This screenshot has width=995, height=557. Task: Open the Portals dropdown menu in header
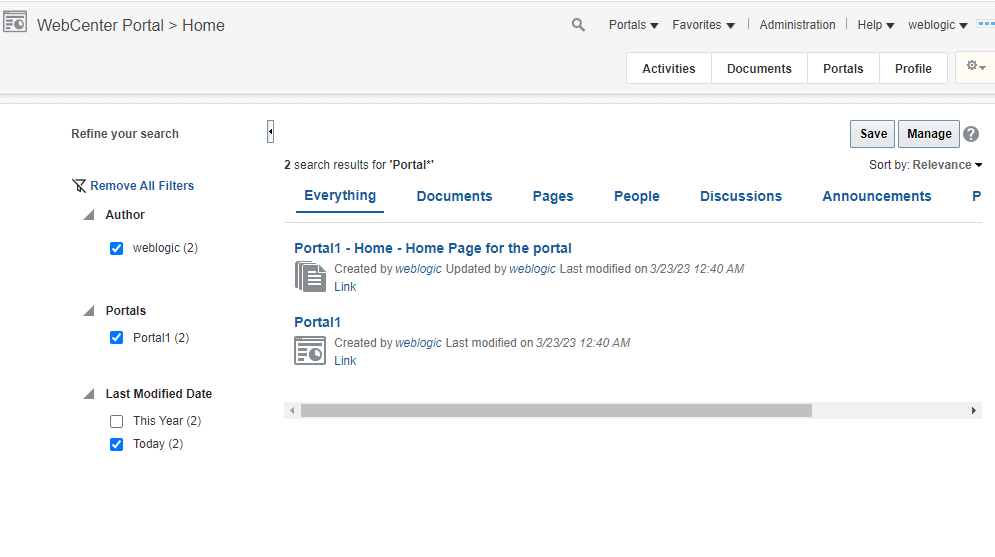(633, 25)
